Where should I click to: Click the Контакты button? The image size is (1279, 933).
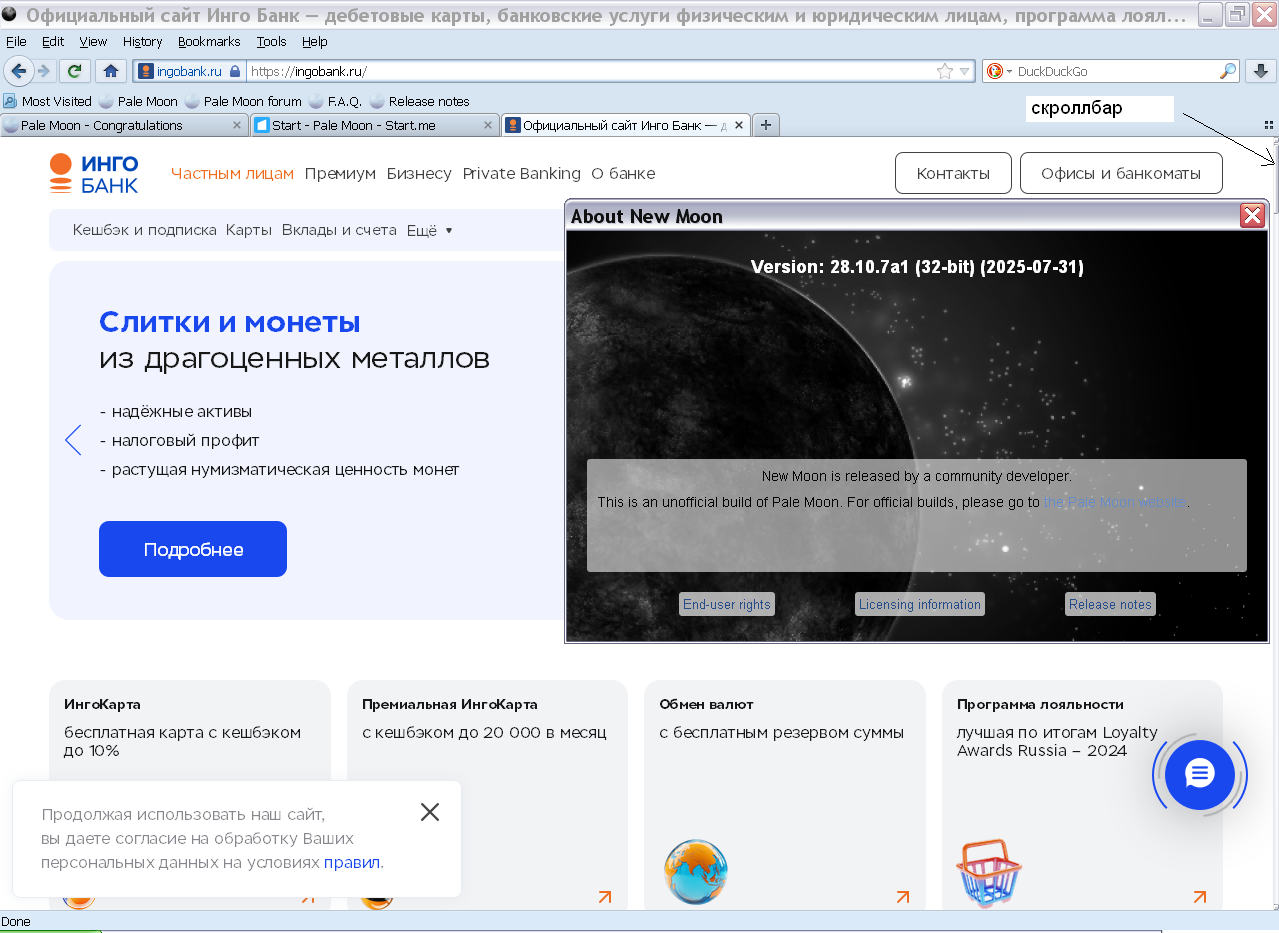click(x=953, y=173)
